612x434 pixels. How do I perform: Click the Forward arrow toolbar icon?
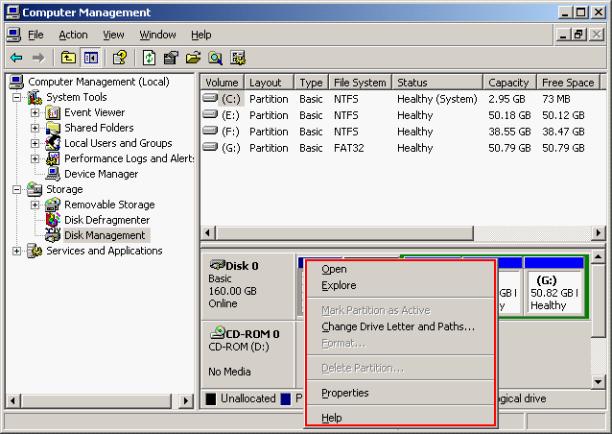(x=38, y=58)
